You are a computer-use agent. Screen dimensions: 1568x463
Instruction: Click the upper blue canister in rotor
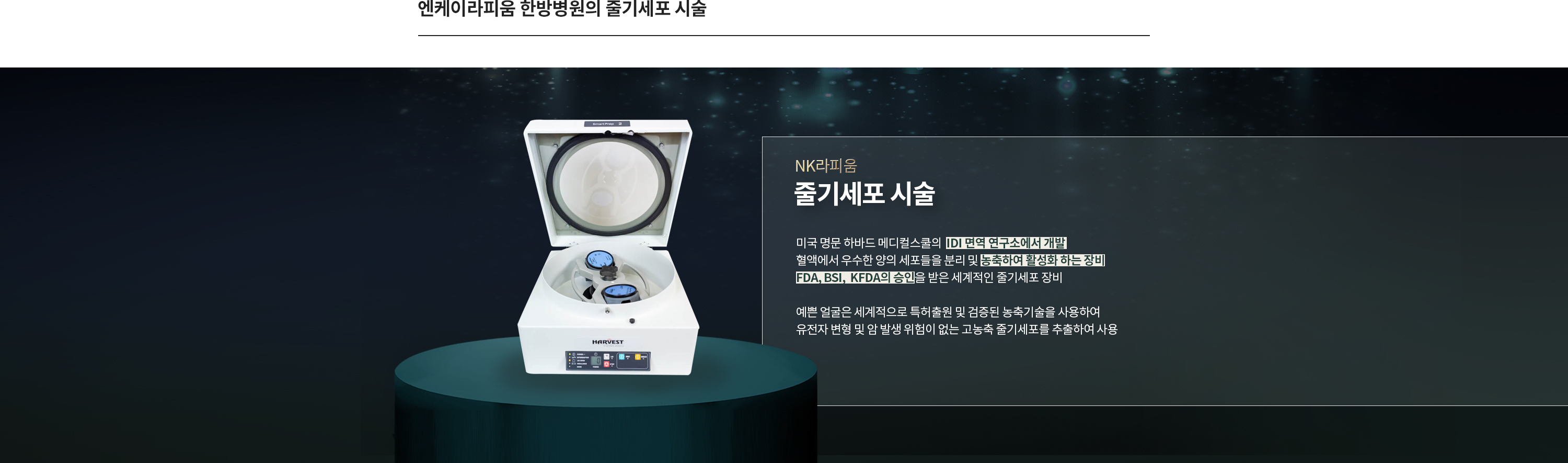[598, 260]
